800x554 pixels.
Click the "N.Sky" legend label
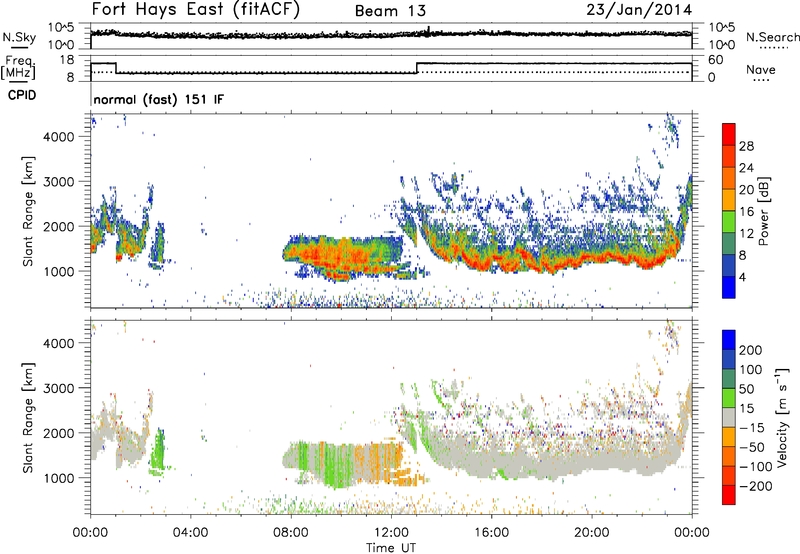(x=19, y=37)
